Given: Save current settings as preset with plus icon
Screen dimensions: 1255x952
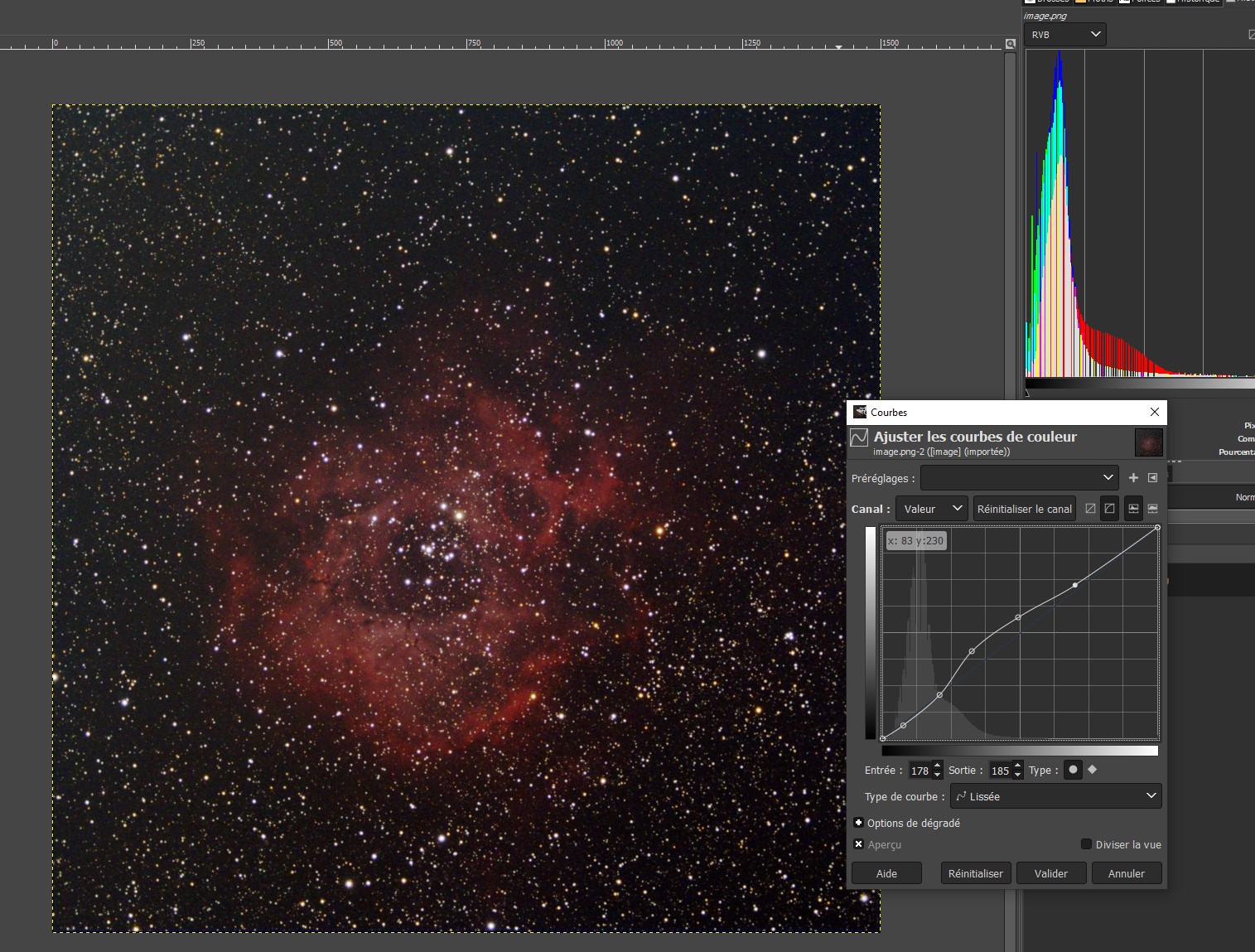Looking at the screenshot, I should (1133, 478).
